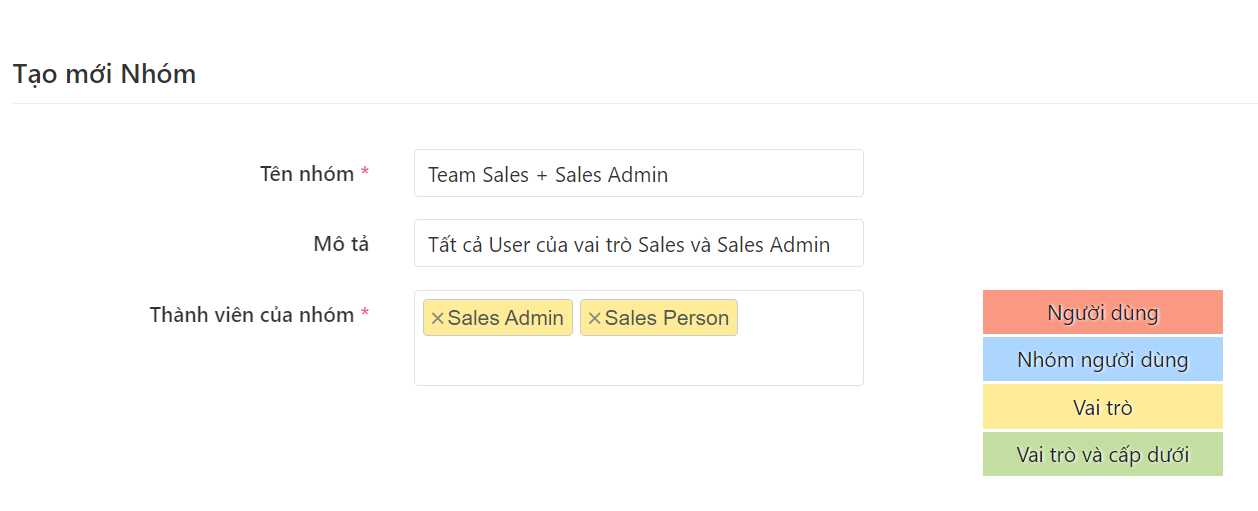Viewport: 1258px width, 511px height.
Task: Click the yellow Vai trò legend swatch
Action: click(x=1102, y=407)
